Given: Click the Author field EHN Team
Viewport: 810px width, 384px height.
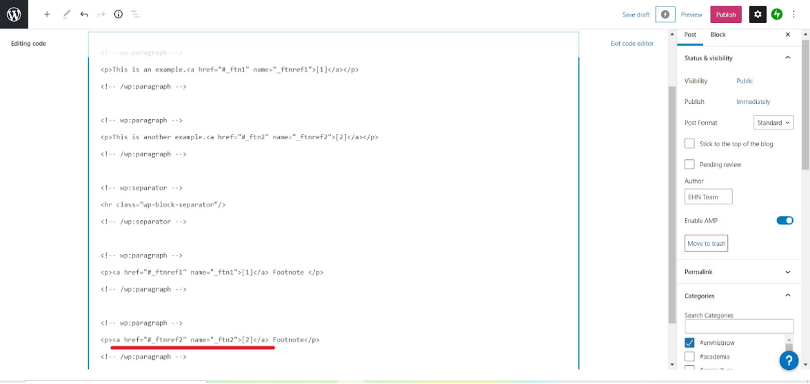Looking at the screenshot, I should [x=708, y=196].
